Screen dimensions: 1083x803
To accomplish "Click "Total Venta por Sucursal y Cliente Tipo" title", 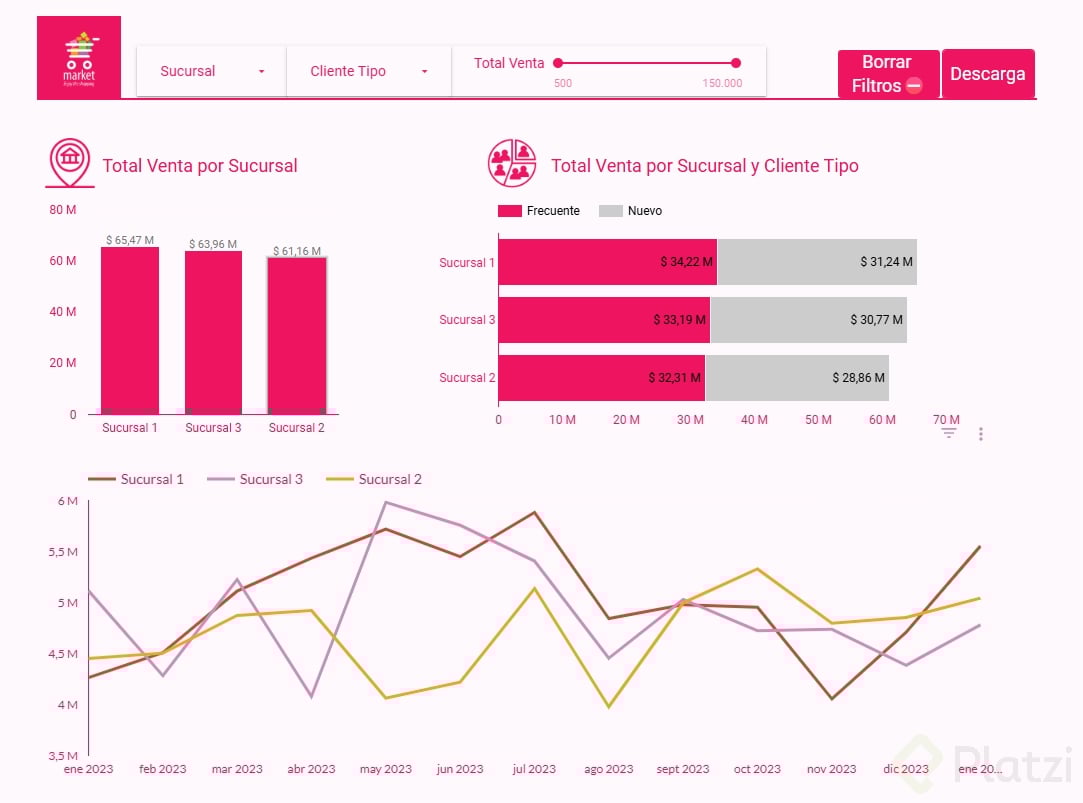I will 705,166.
